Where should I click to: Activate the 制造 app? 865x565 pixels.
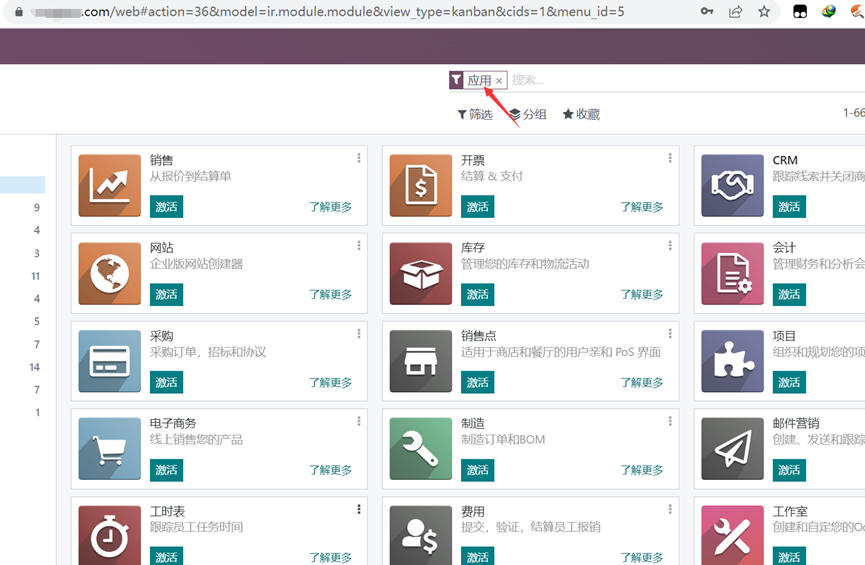tap(478, 470)
